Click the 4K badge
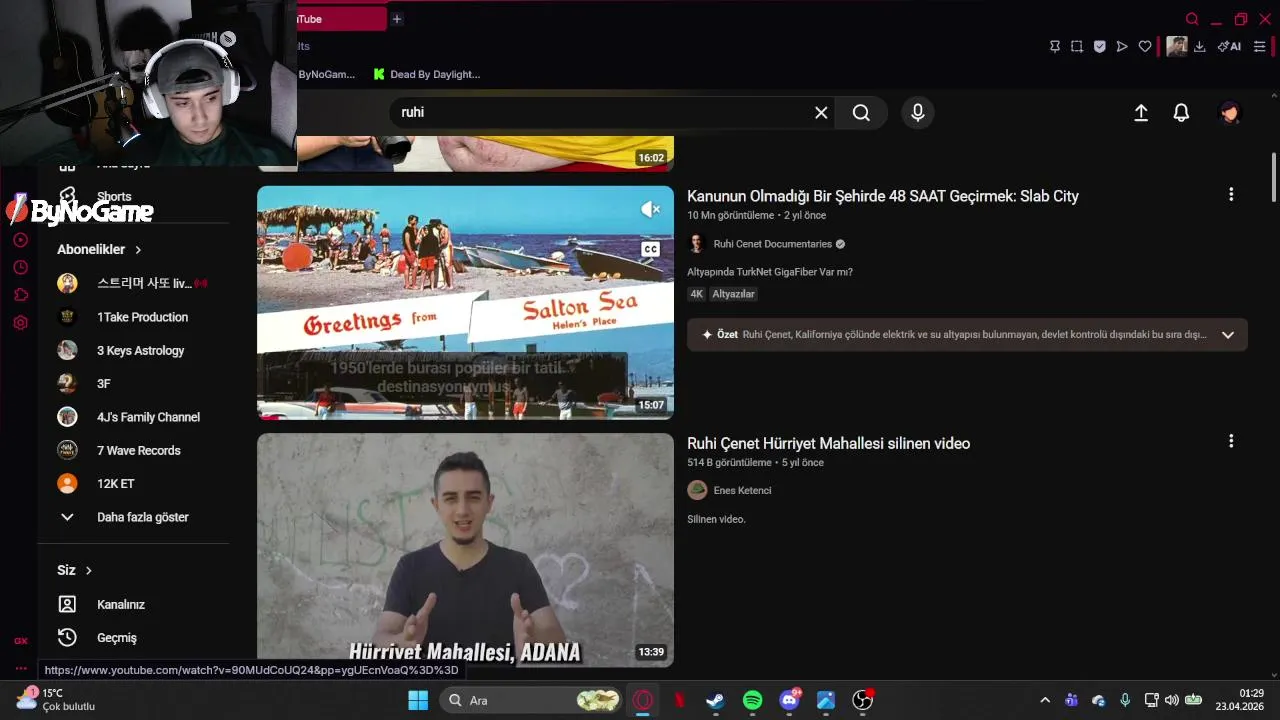 click(x=697, y=294)
